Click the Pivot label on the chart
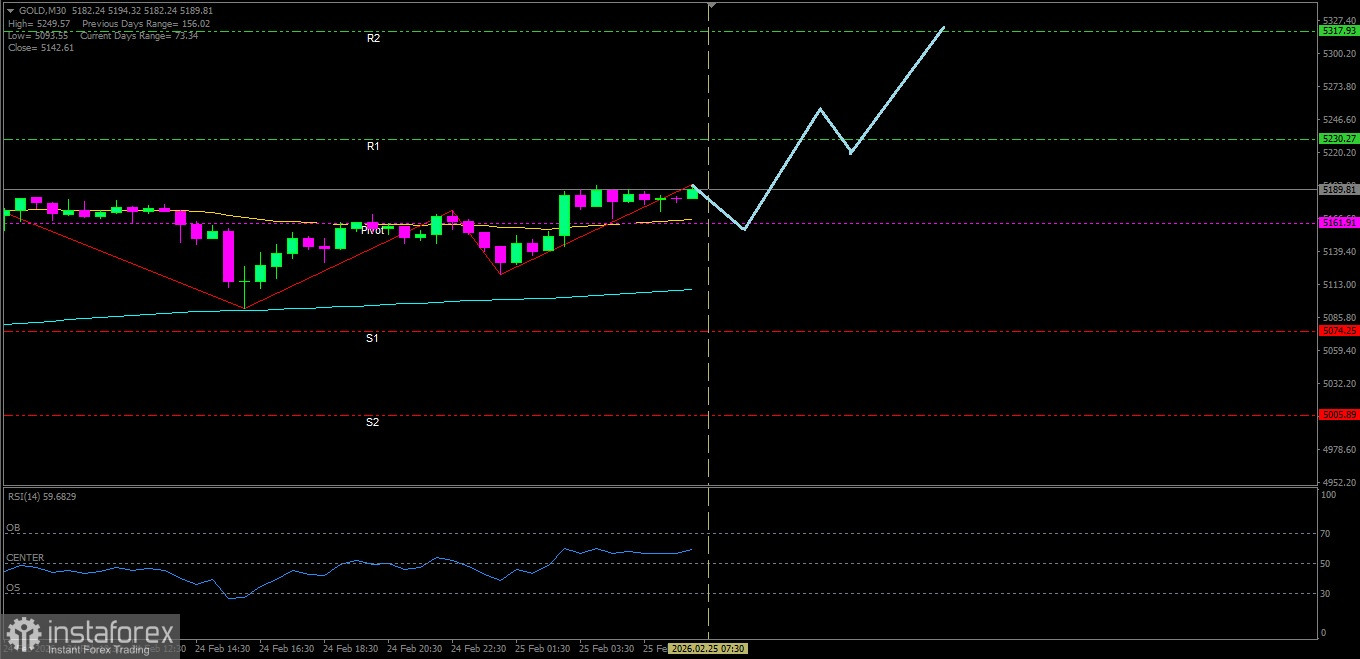 [372, 230]
